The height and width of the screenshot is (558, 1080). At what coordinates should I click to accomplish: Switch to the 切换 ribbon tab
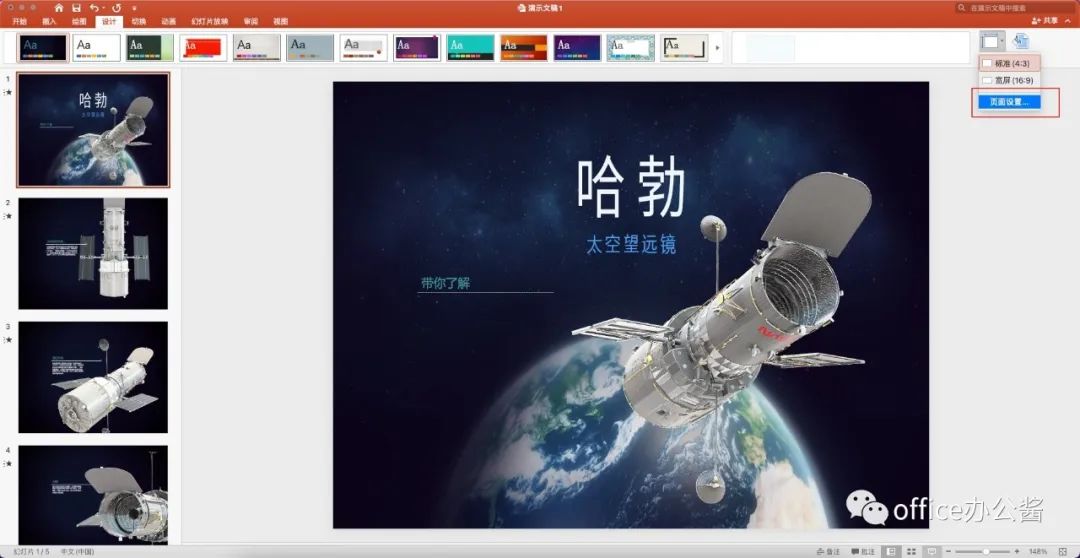pos(138,21)
